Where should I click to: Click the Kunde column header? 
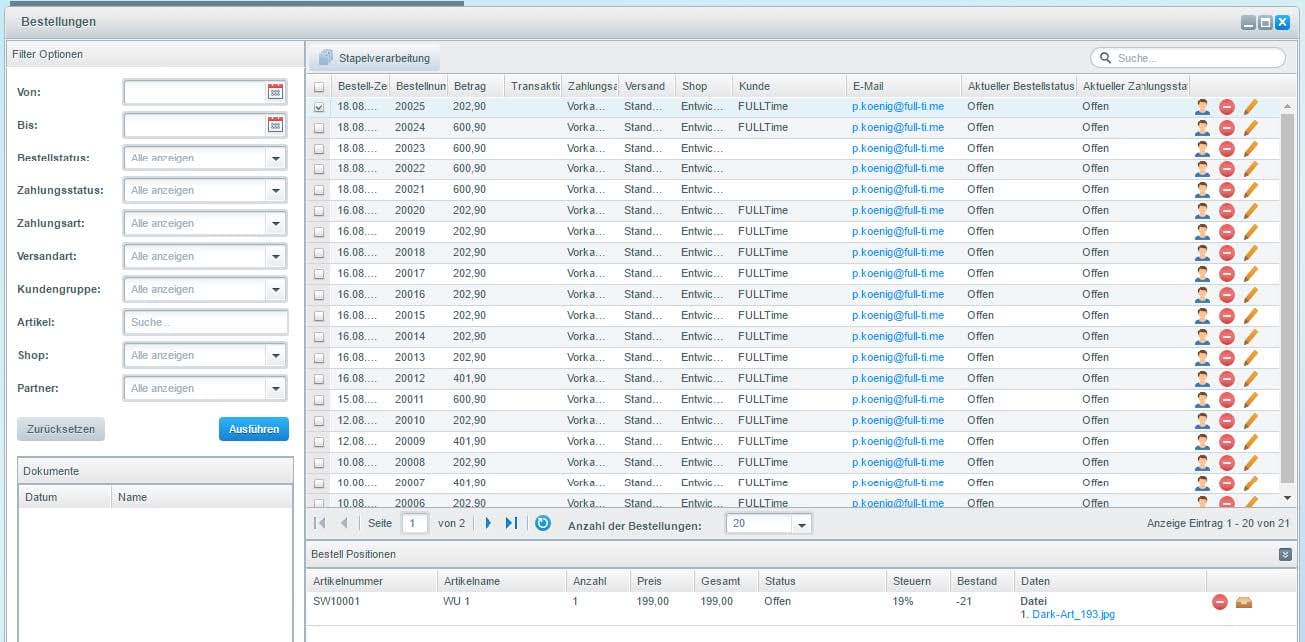tap(788, 86)
